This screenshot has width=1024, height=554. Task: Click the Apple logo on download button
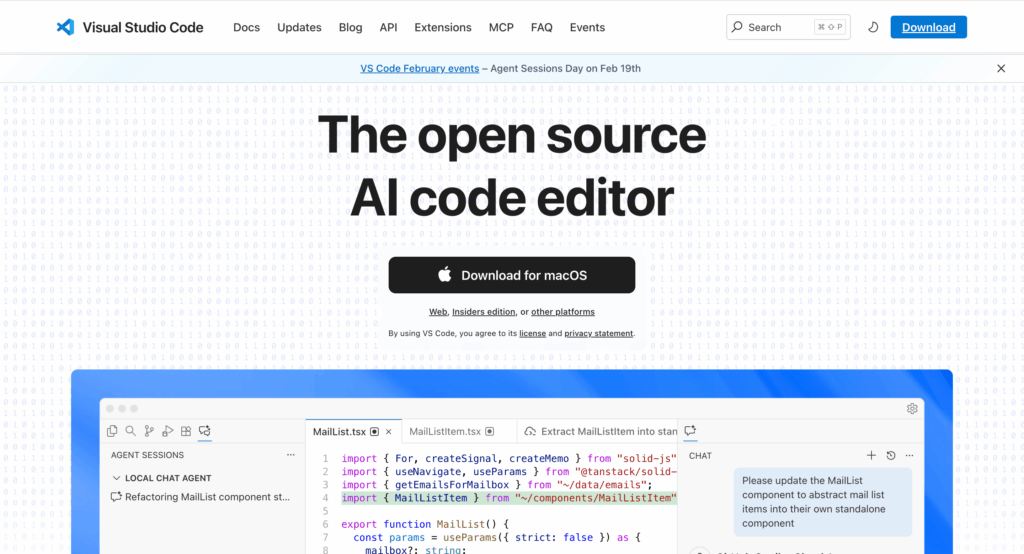[445, 274]
